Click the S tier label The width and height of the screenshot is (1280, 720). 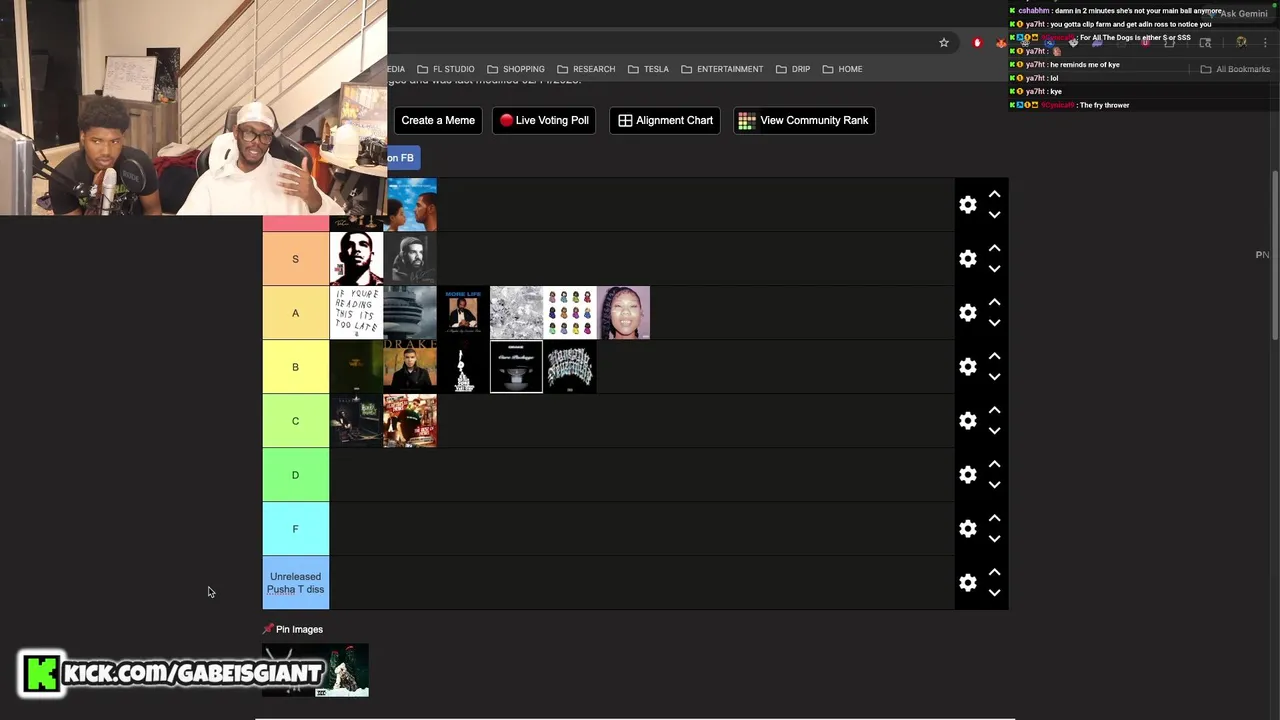pyautogui.click(x=295, y=259)
